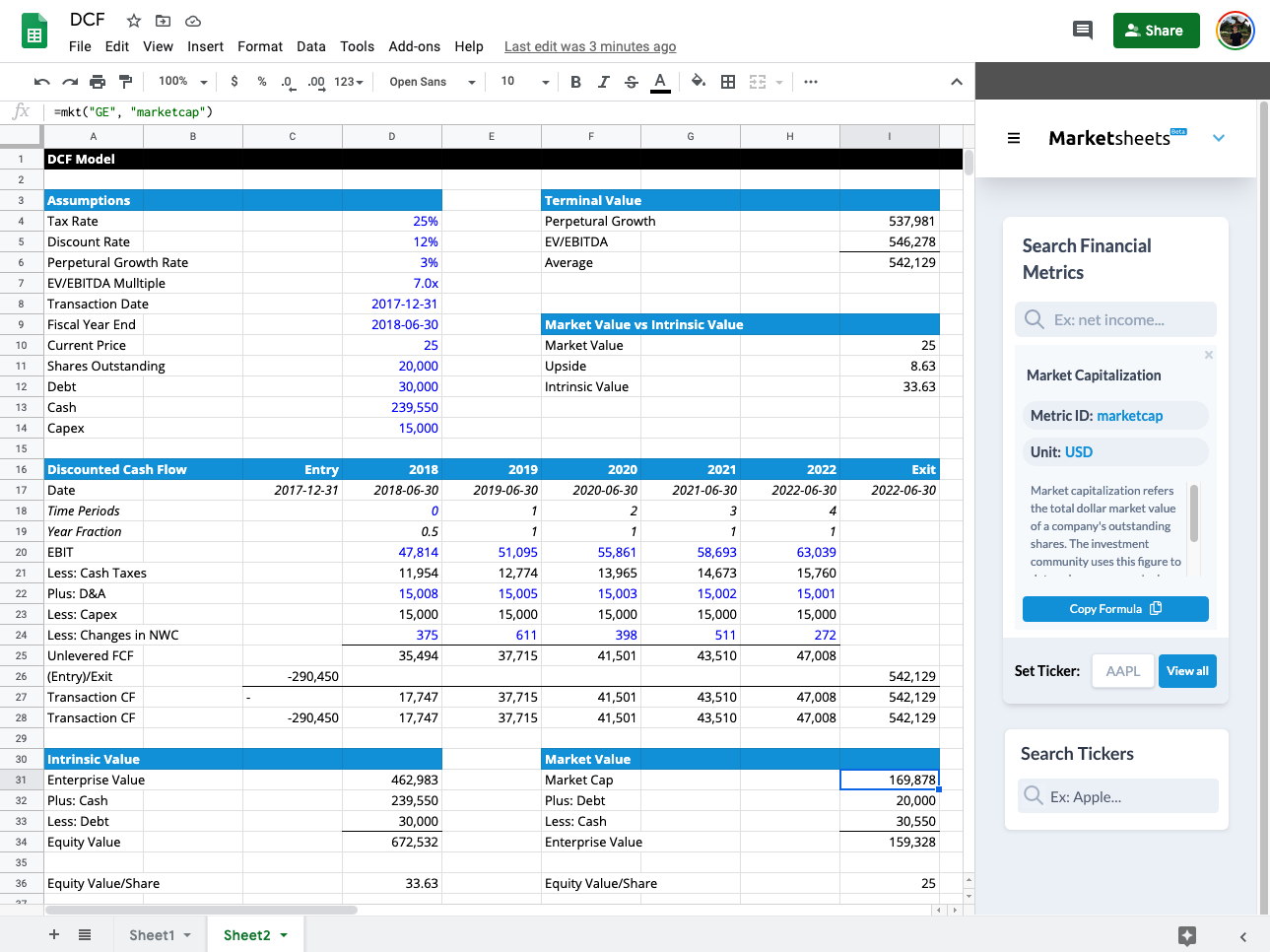Open the Help menu
This screenshot has width=1270, height=952.
click(469, 46)
